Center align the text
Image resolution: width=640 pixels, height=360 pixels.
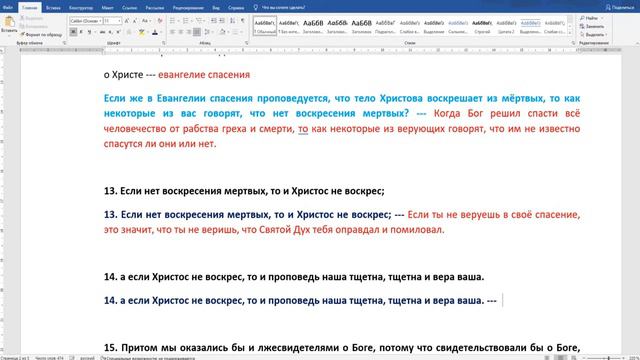[180, 32]
